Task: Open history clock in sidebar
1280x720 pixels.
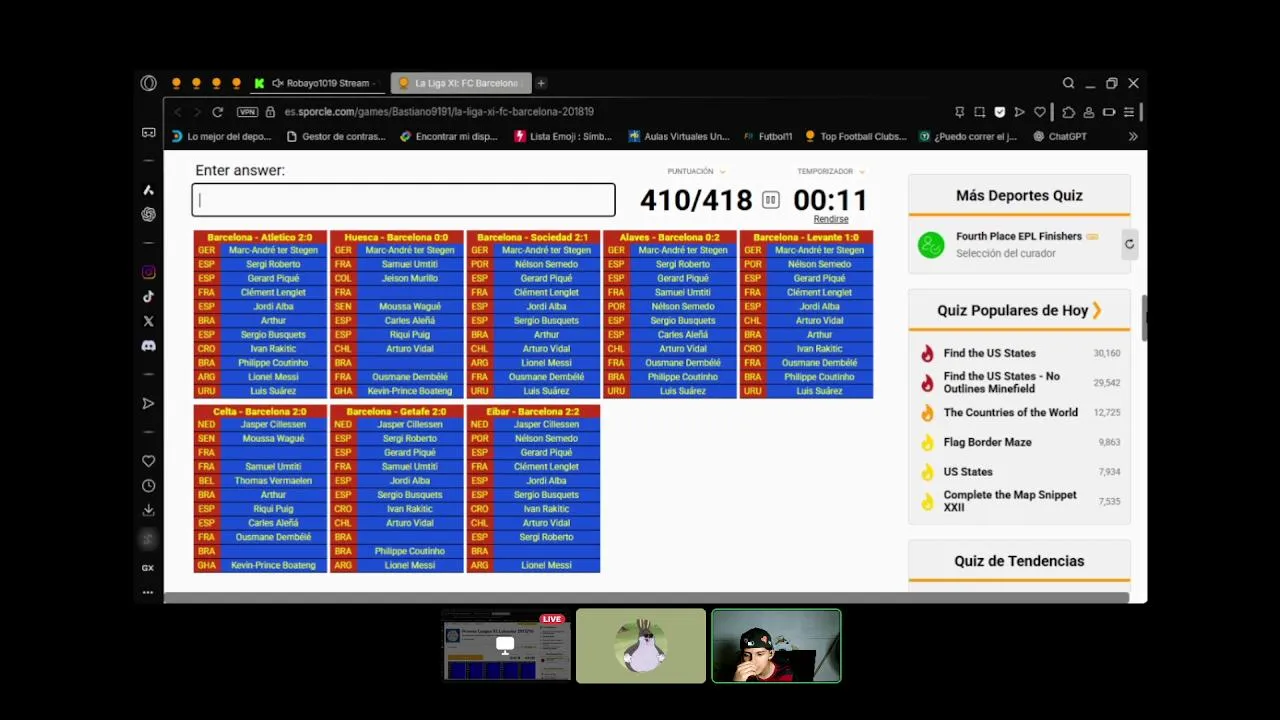Action: pyautogui.click(x=148, y=486)
